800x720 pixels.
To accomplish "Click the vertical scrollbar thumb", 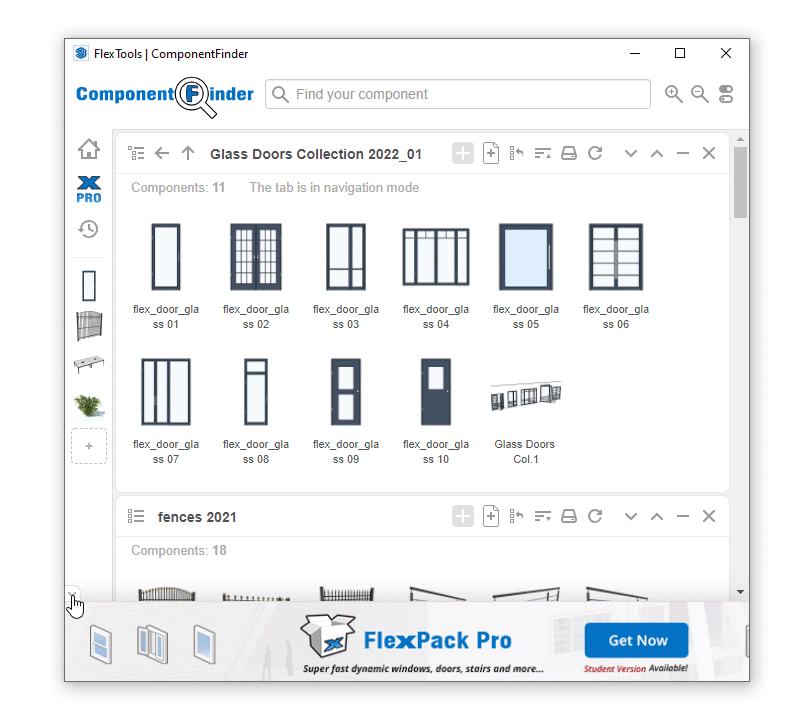I will 740,182.
